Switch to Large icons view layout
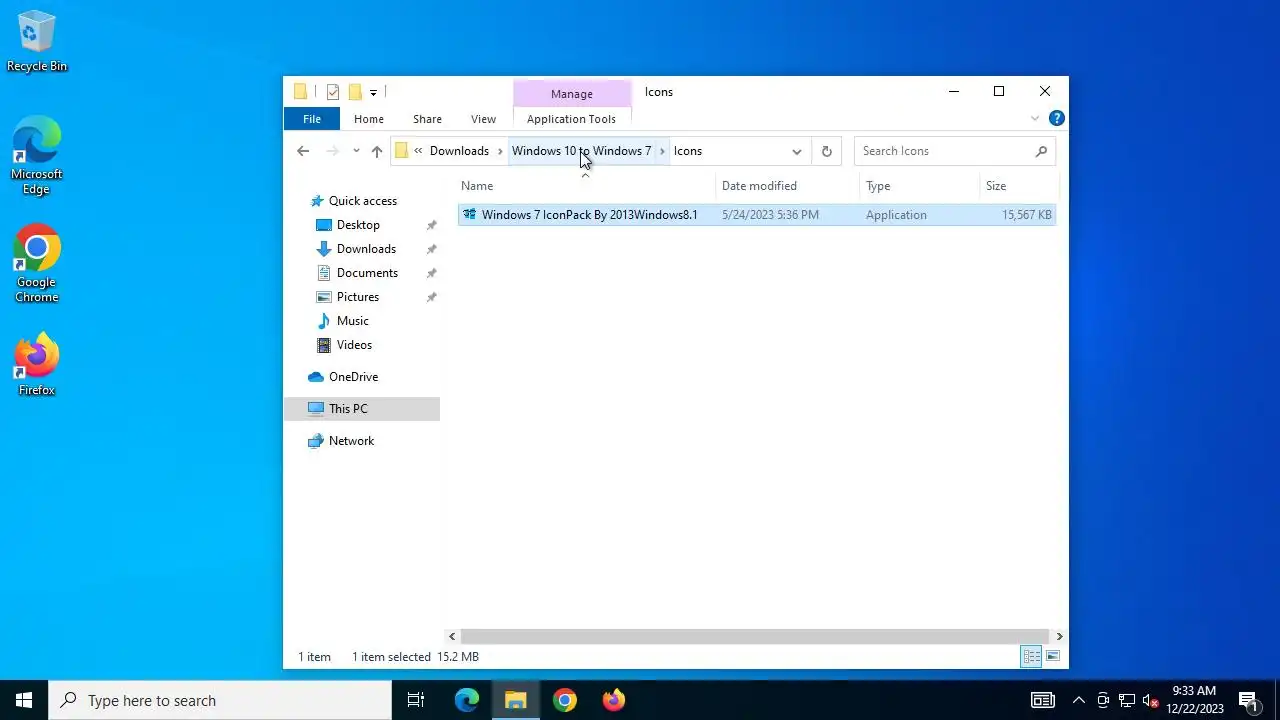Screen dimensions: 1280x720 (1053, 657)
